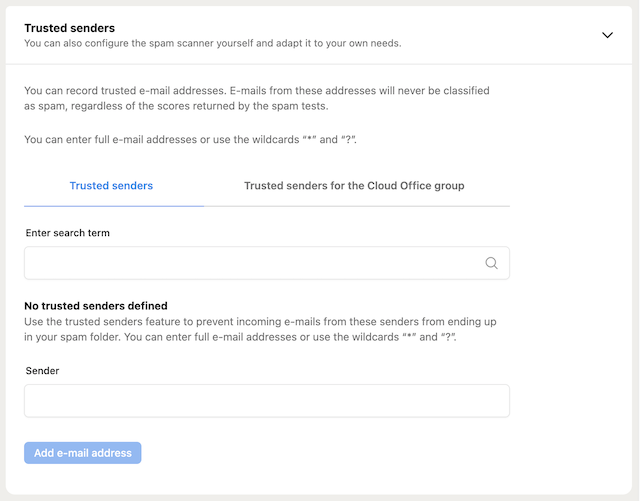
Task: Select the 'No trusted senders defined' heading
Action: pyautogui.click(x=96, y=306)
